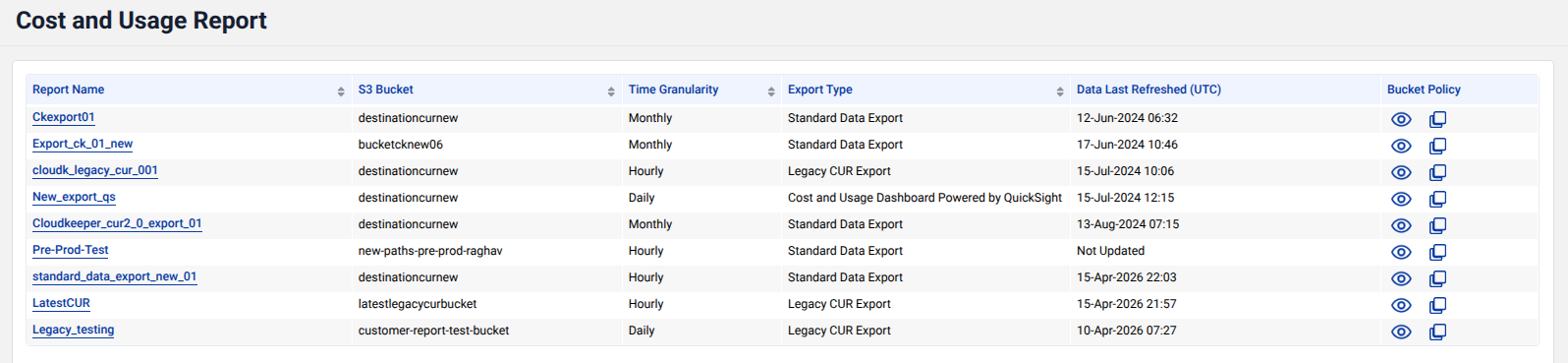View bucket policy for New_export_qs
Image resolution: width=1568 pixels, height=363 pixels.
click(x=1401, y=199)
